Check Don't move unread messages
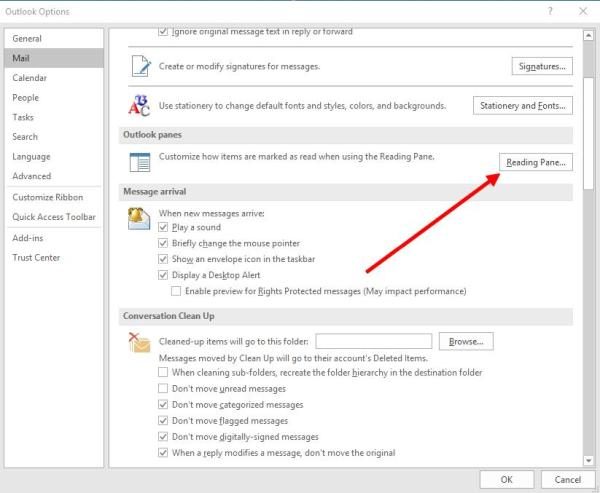Image resolution: width=600 pixels, height=493 pixels. pos(163,389)
